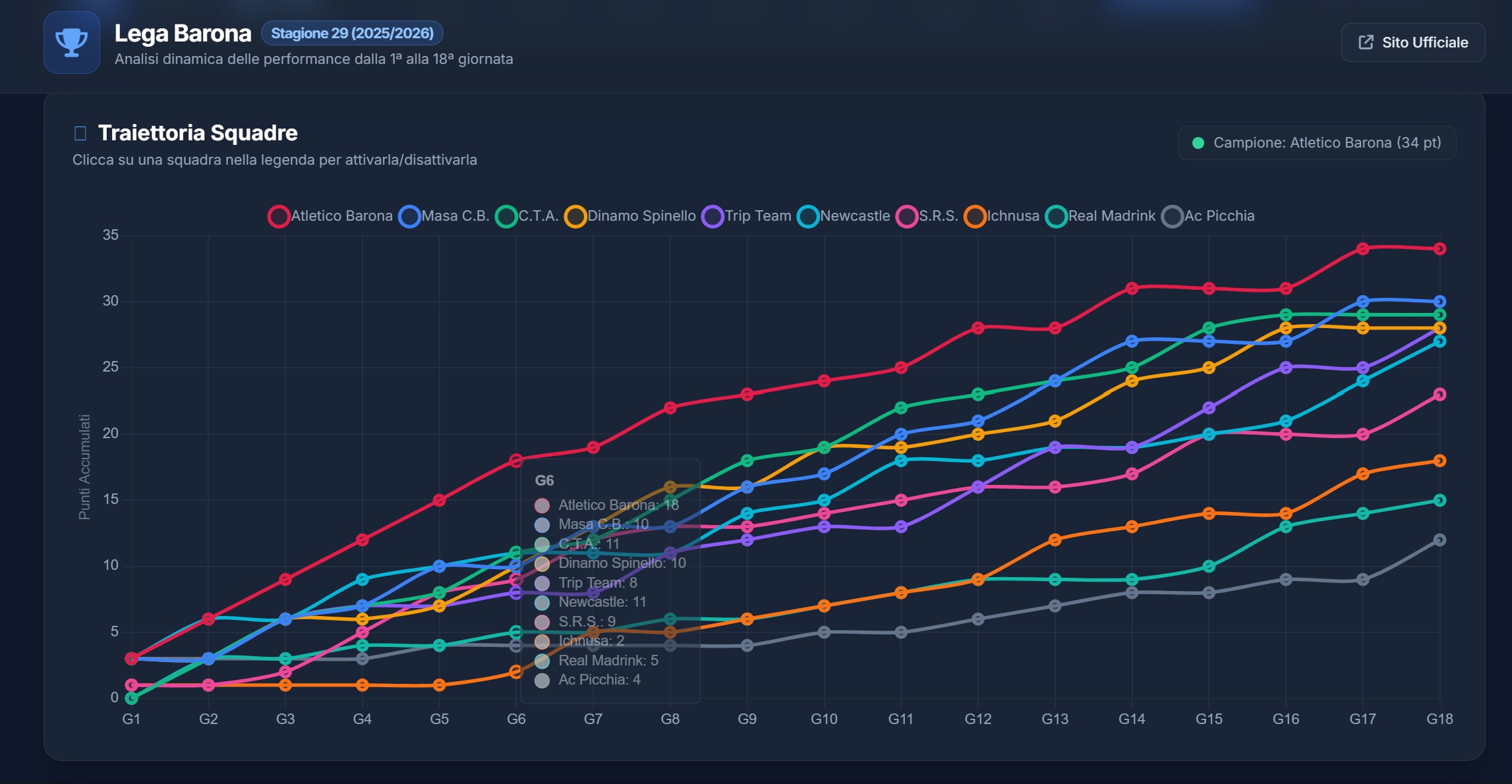This screenshot has height=784, width=1512.
Task: Click the Stagione 29 (2025/2026) badge
Action: (x=352, y=33)
